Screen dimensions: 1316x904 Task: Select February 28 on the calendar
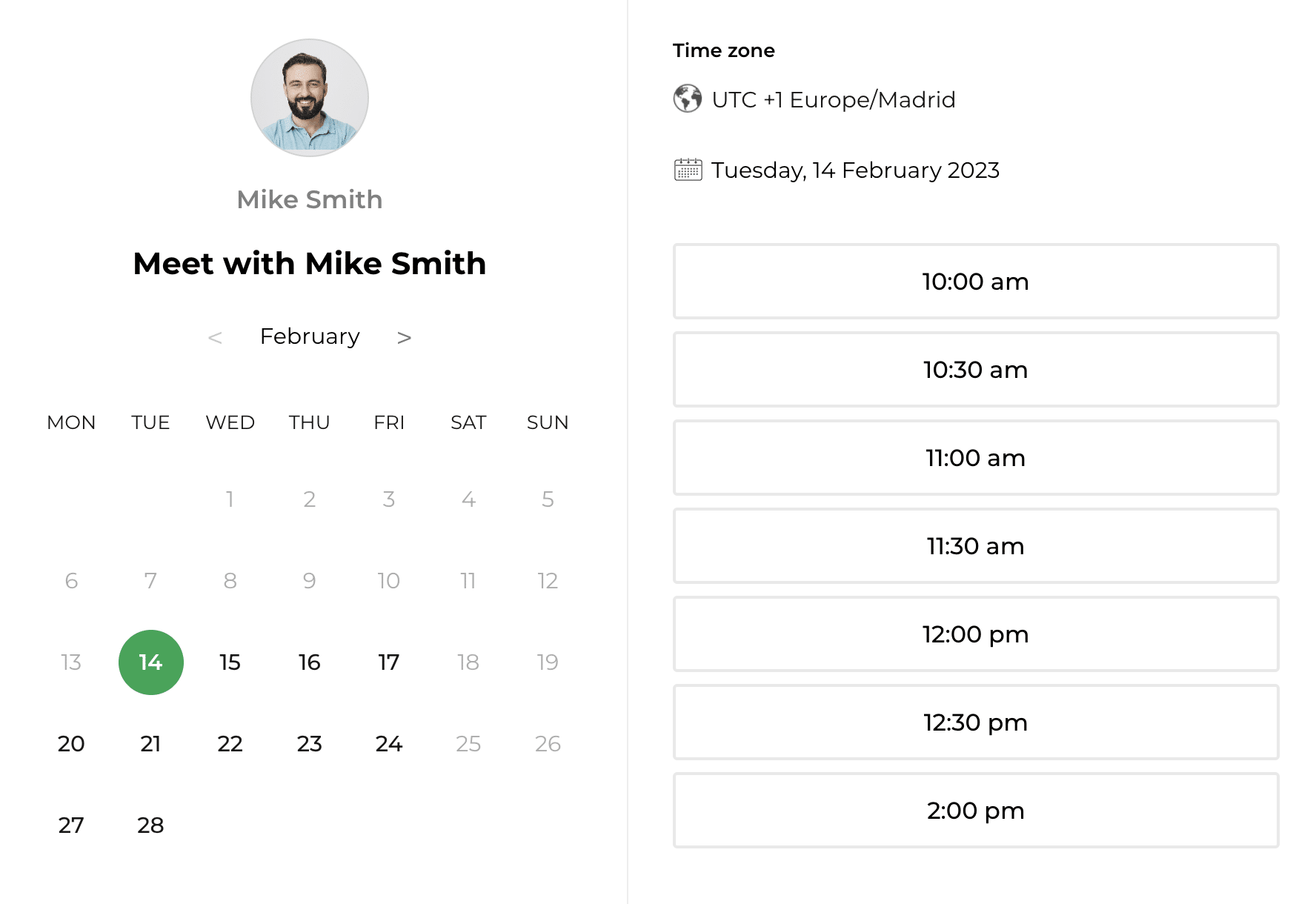coord(150,825)
